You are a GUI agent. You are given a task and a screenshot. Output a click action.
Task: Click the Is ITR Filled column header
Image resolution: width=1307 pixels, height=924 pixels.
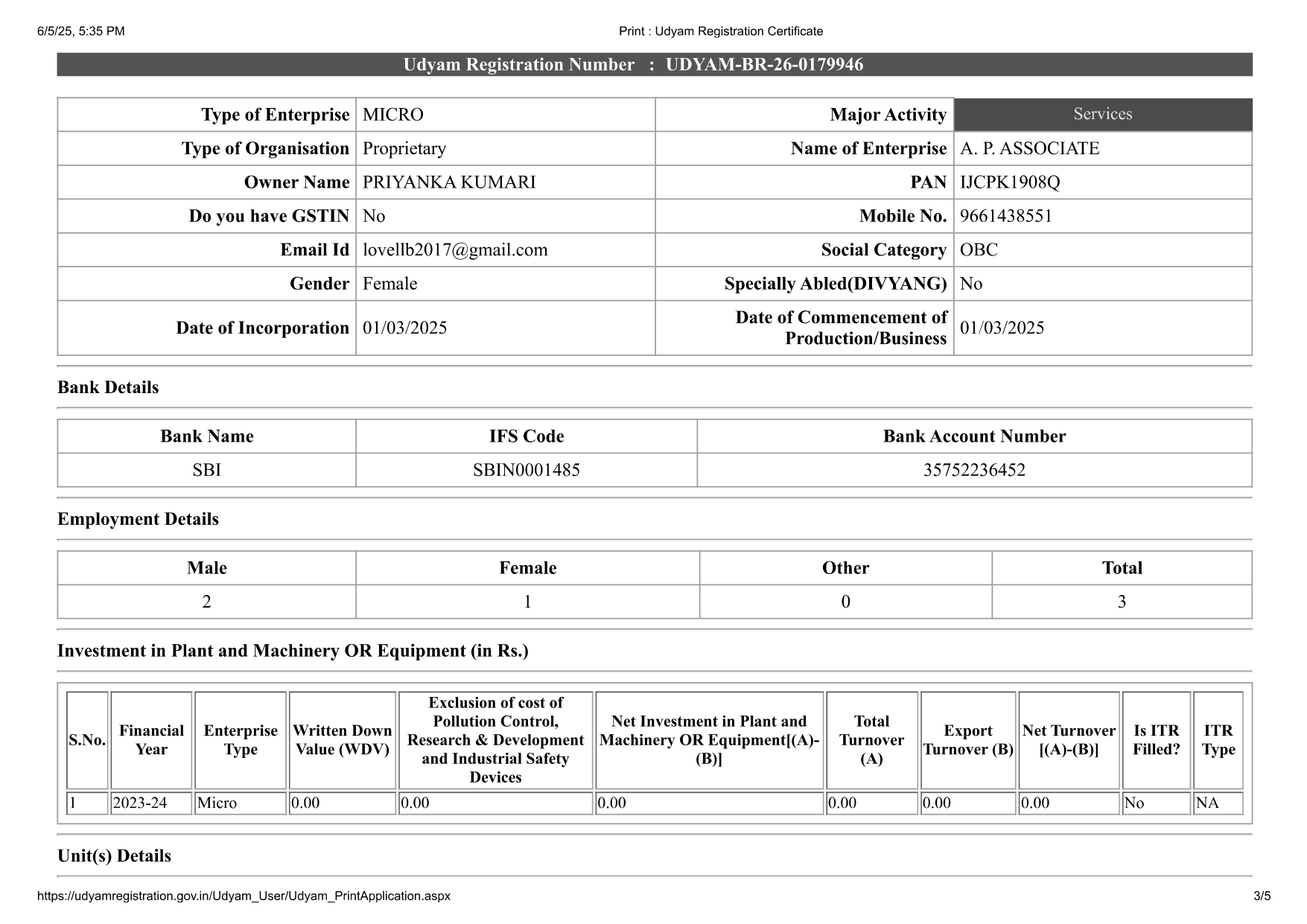(x=1156, y=740)
